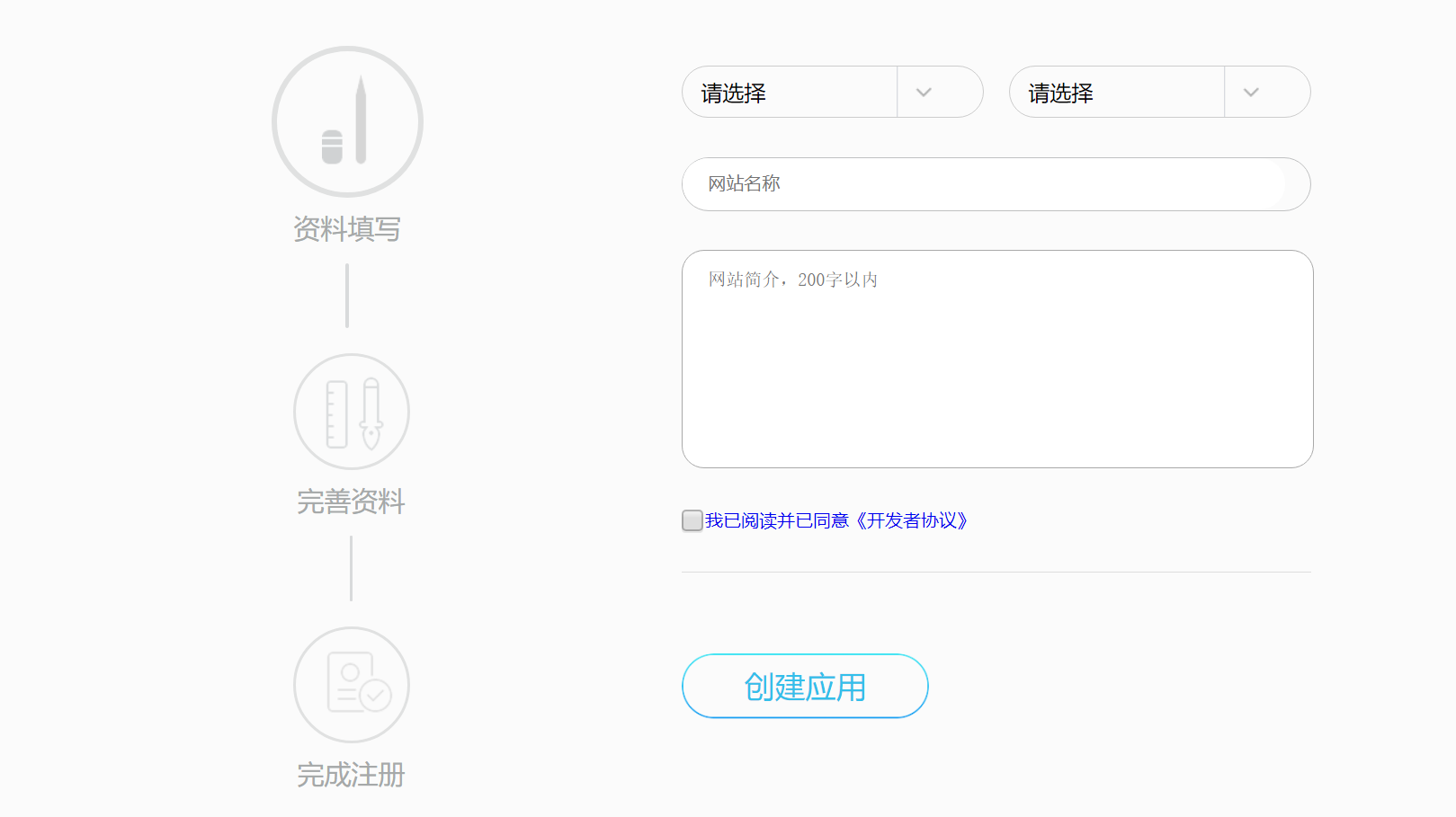Click connector line between 资料填写 and 完善资料

[347, 296]
